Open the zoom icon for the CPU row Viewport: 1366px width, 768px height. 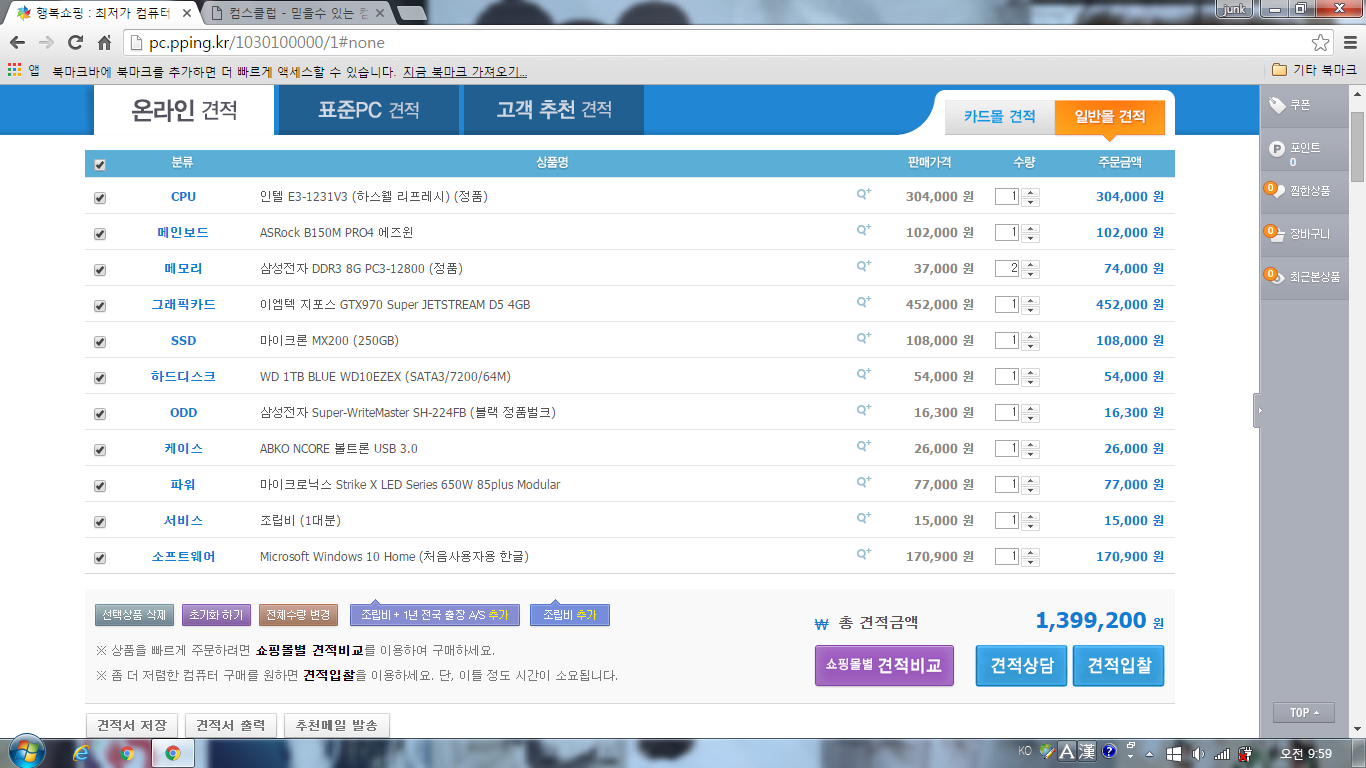click(x=864, y=195)
